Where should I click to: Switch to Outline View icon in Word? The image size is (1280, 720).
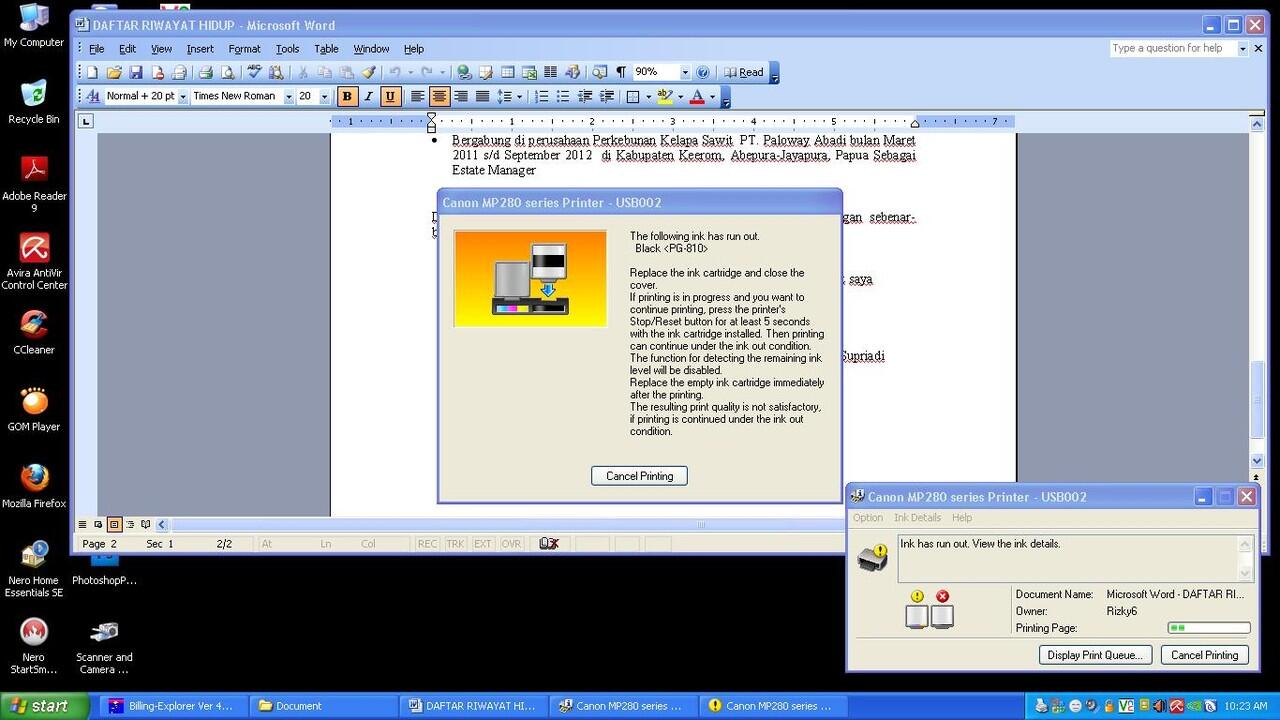point(130,524)
